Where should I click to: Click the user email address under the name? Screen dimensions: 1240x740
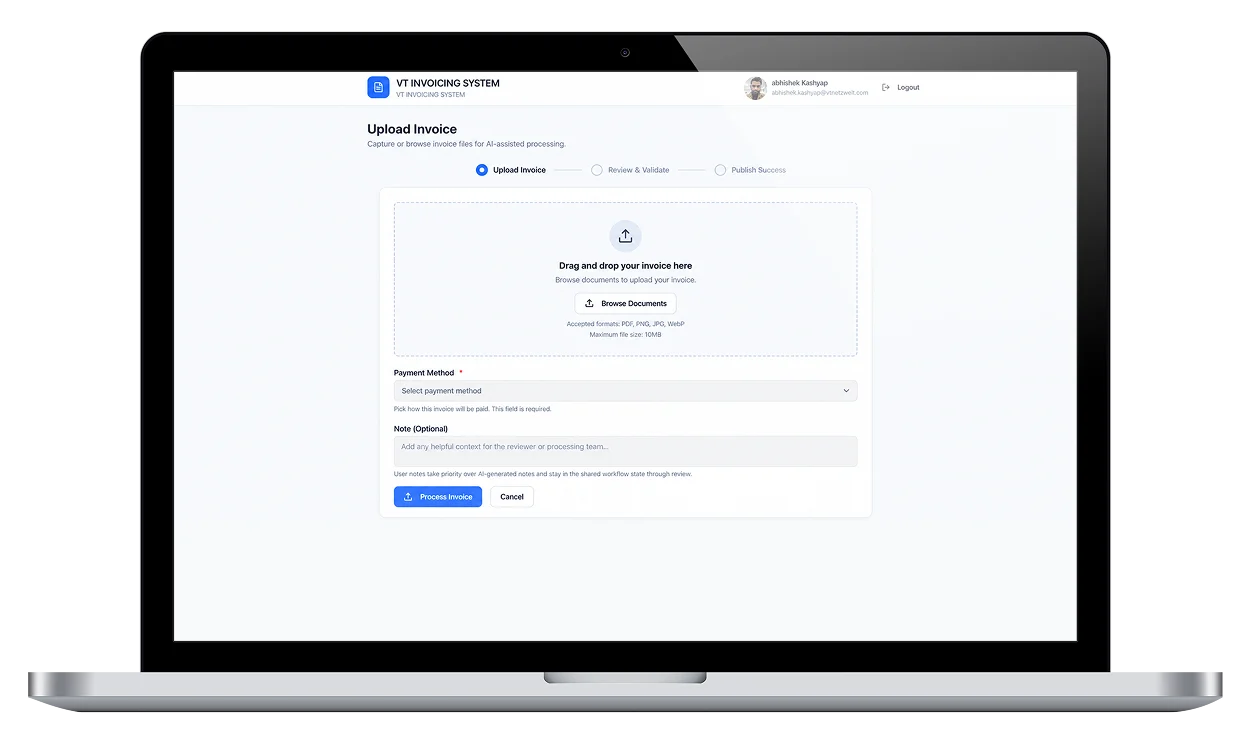[x=820, y=93]
